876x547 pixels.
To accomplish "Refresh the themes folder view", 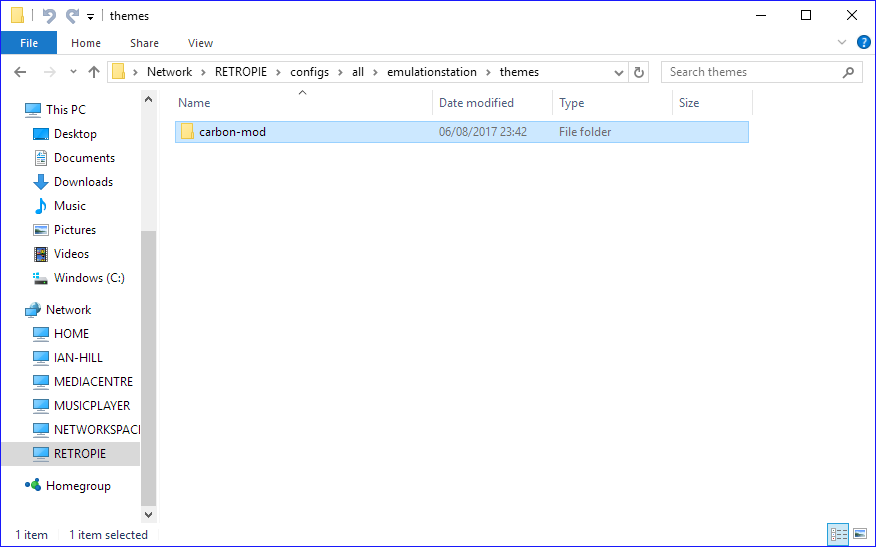I will tap(641, 72).
